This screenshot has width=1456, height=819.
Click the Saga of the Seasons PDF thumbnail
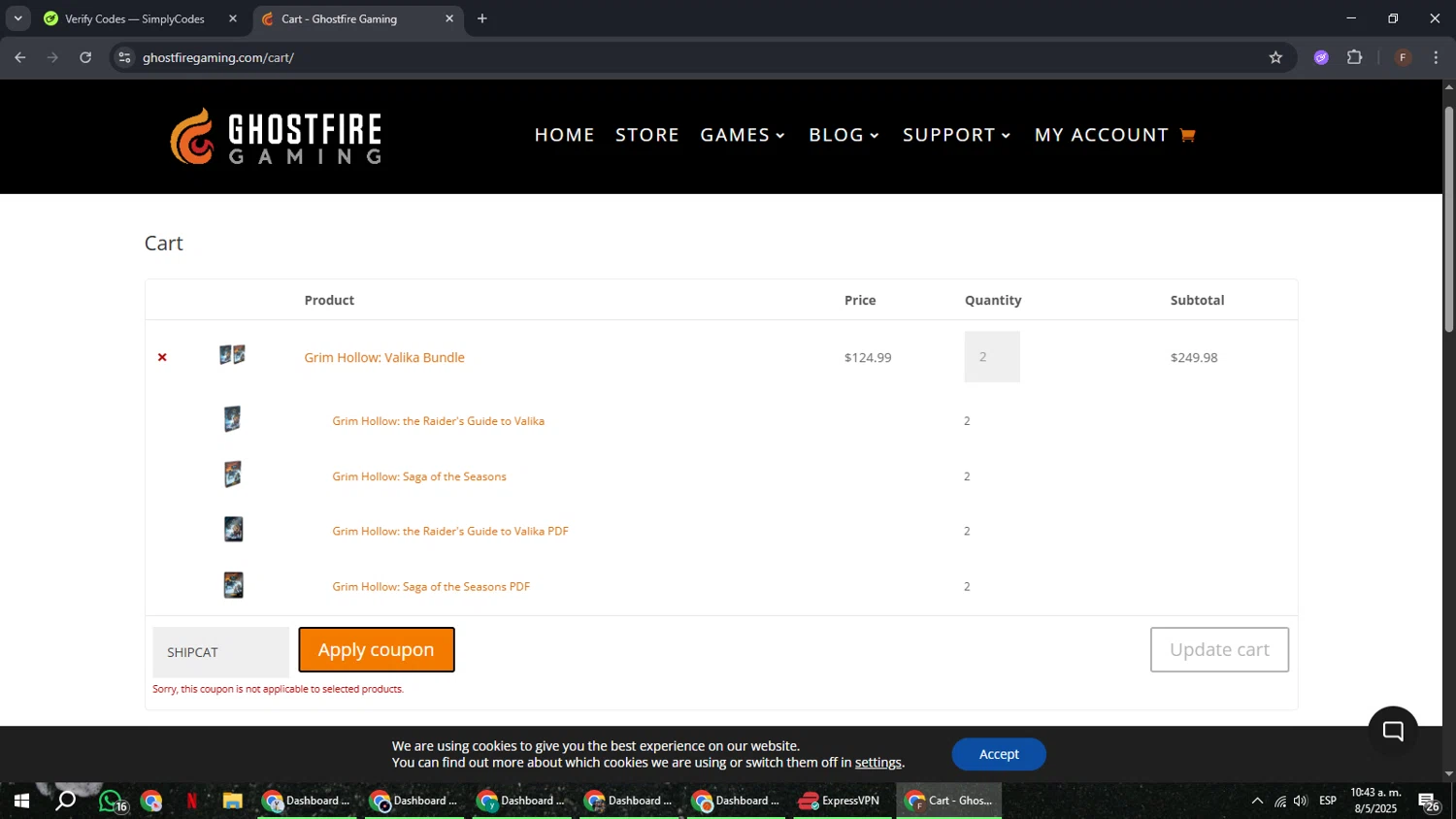coord(233,585)
